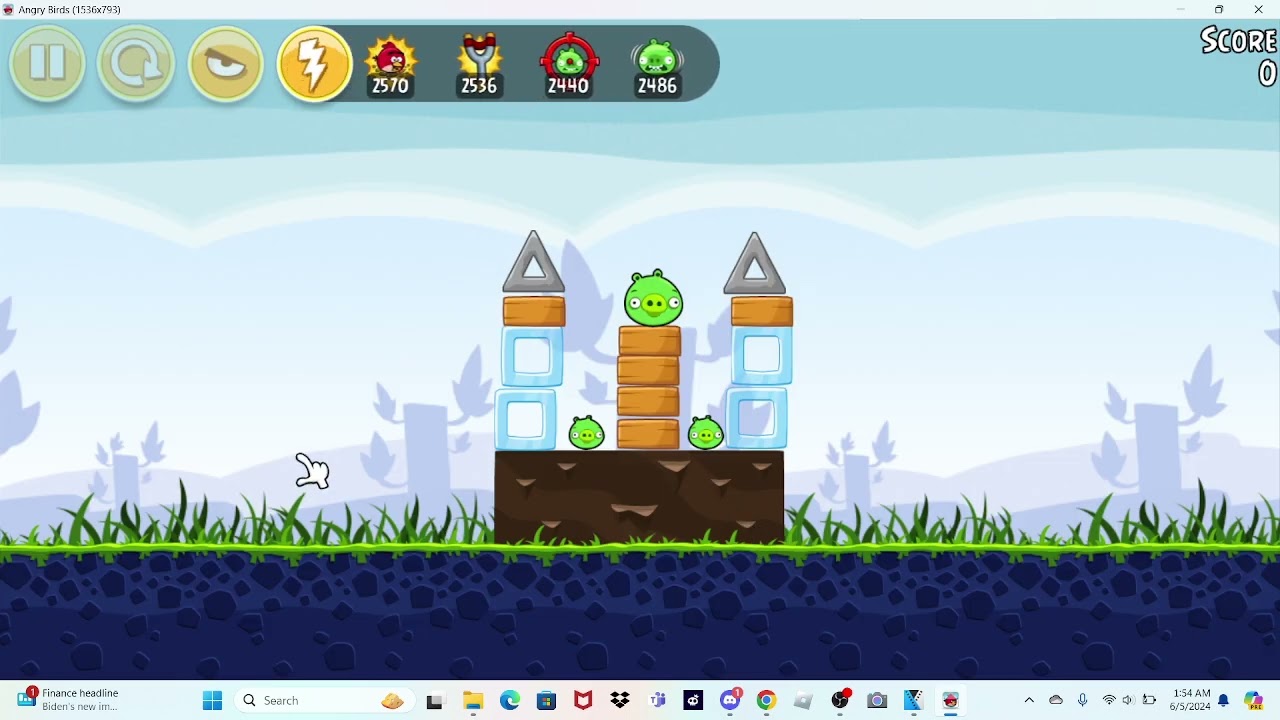Open the Windows Start menu
This screenshot has width=1280, height=720.
(x=212, y=700)
